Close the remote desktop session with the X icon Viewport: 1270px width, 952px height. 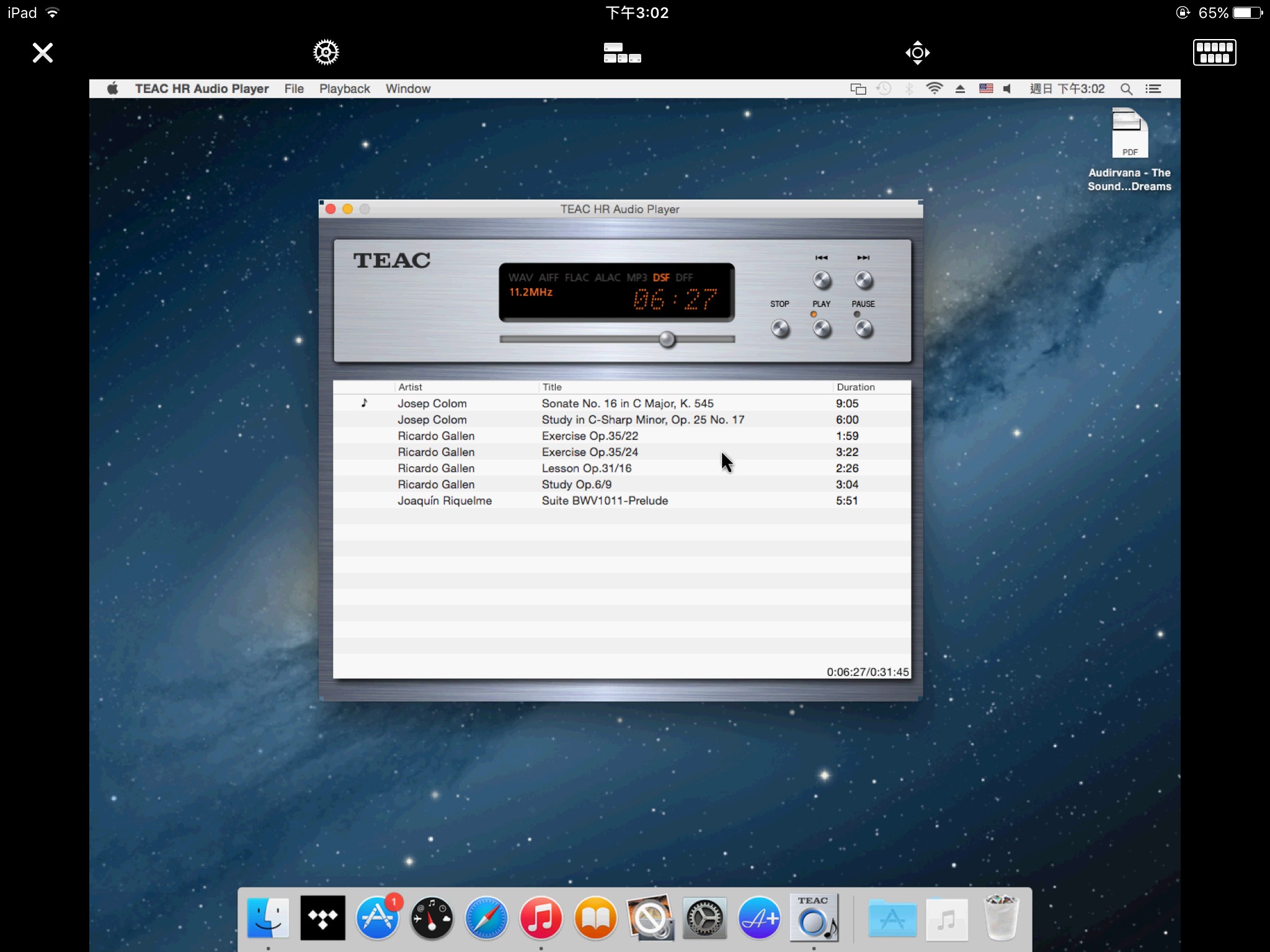click(43, 53)
